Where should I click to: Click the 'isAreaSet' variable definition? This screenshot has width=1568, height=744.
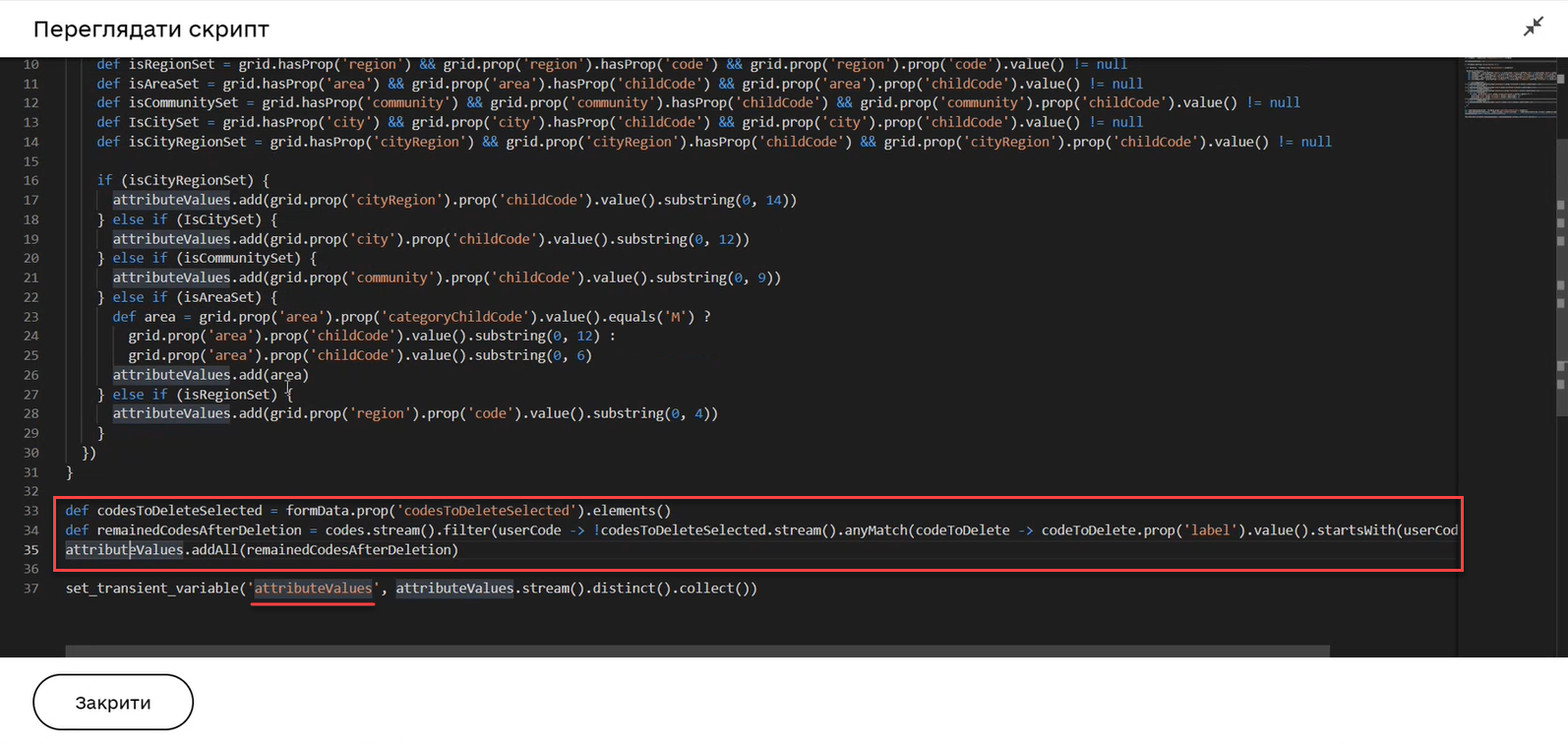tap(620, 84)
